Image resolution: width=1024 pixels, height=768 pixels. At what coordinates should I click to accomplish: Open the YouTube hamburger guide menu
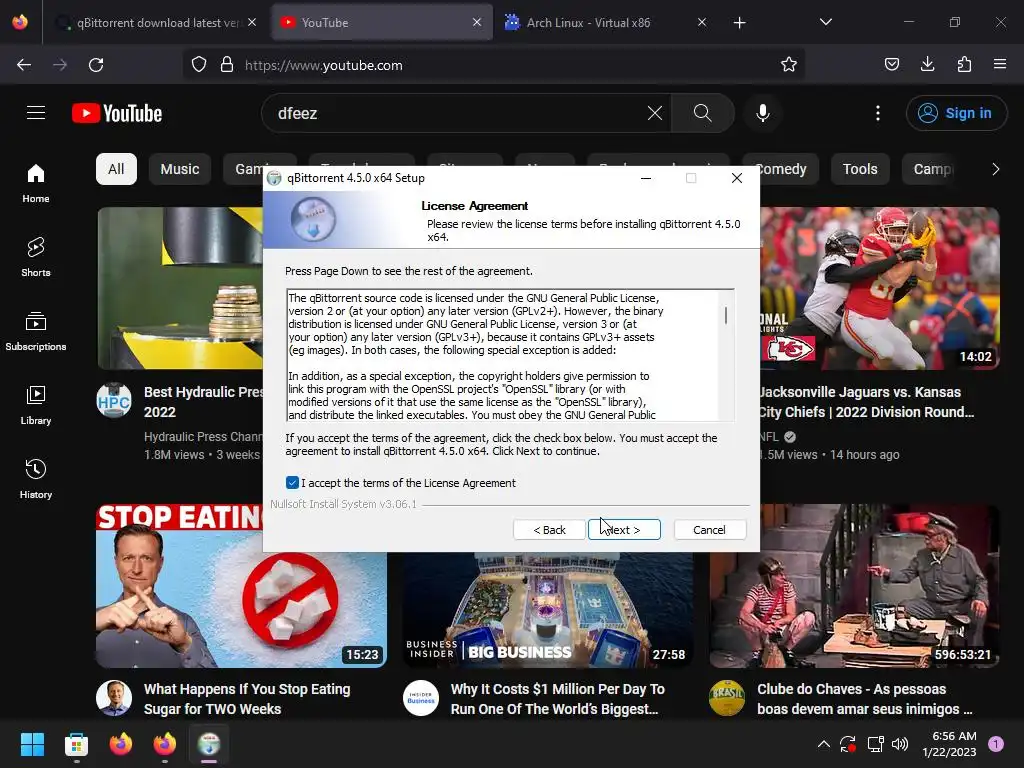(36, 113)
